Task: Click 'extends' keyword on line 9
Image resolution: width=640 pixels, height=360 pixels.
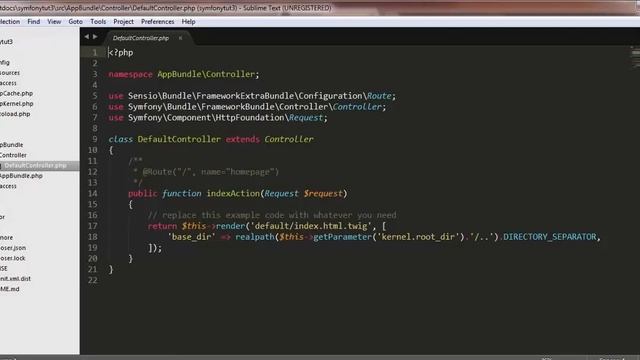Action: 242,139
